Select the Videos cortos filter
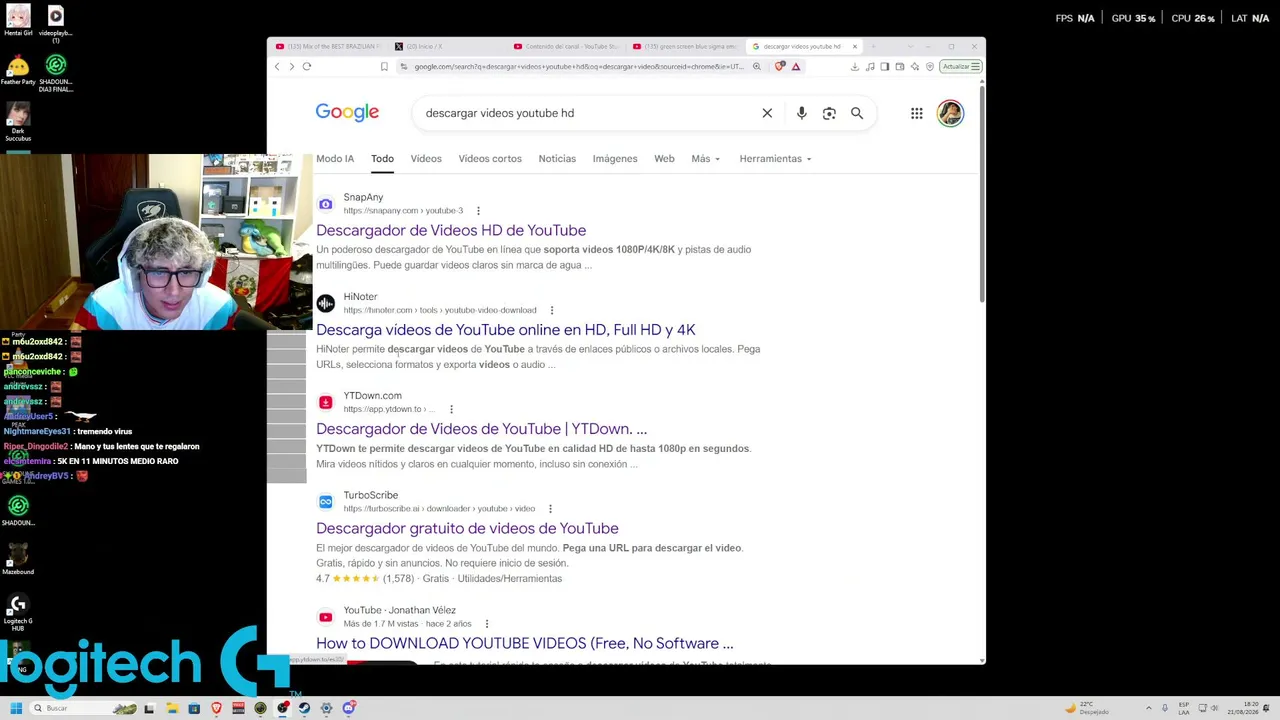Viewport: 1280px width, 720px height. 490,159
